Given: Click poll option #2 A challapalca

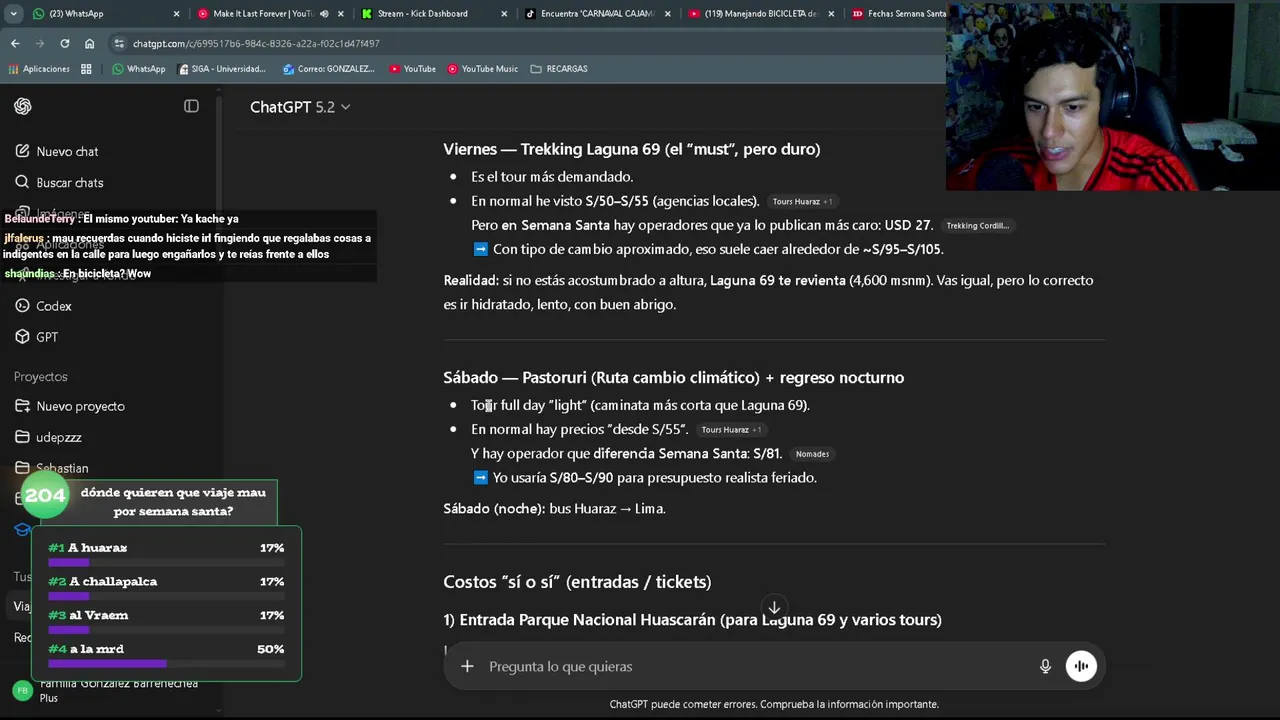Looking at the screenshot, I should [166, 587].
